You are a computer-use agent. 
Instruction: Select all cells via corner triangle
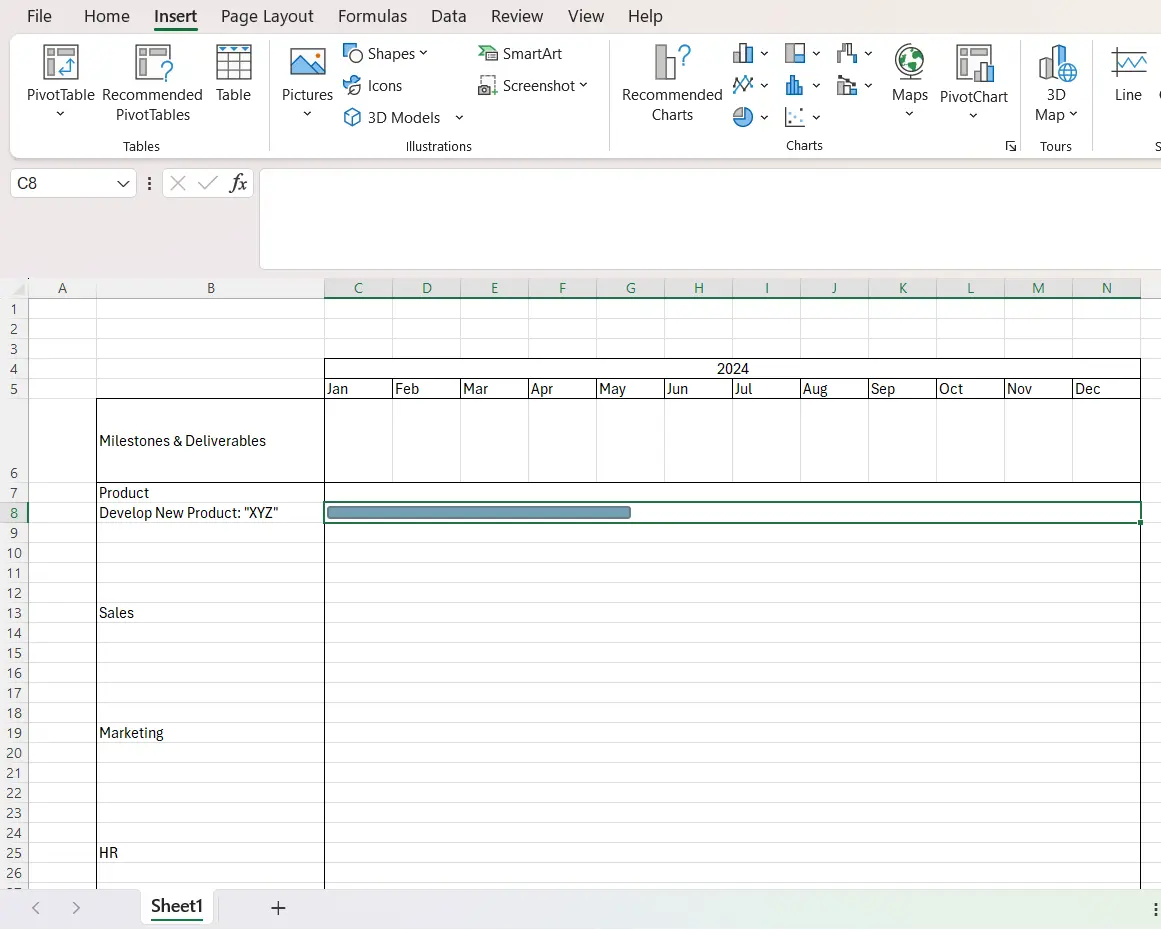coord(20,289)
